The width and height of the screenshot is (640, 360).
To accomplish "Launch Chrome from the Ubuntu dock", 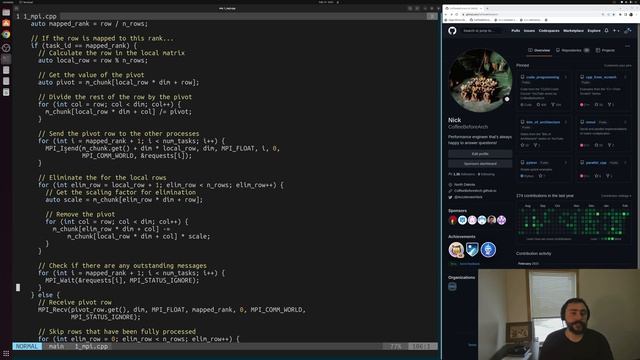I will point(6,35).
